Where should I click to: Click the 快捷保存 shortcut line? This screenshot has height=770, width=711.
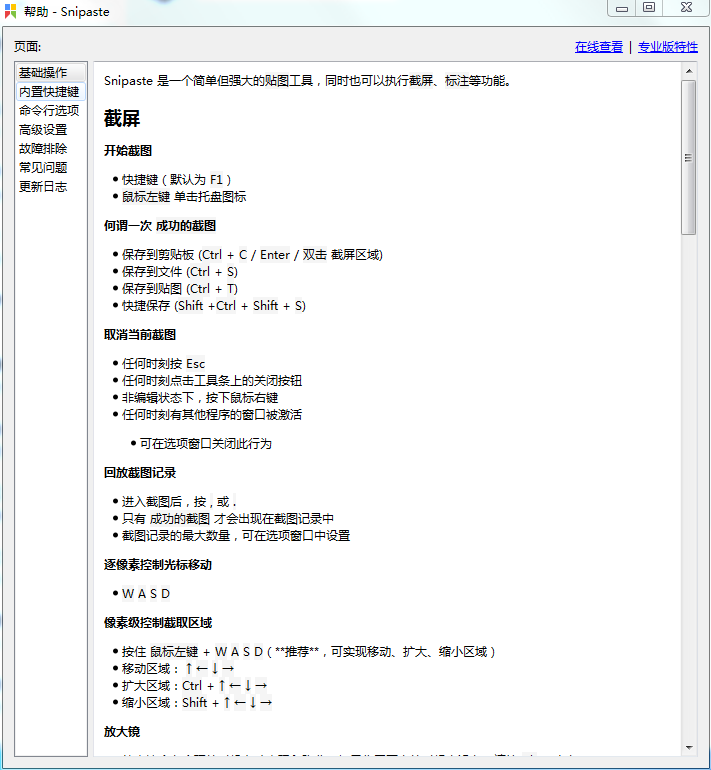pyautogui.click(x=214, y=306)
